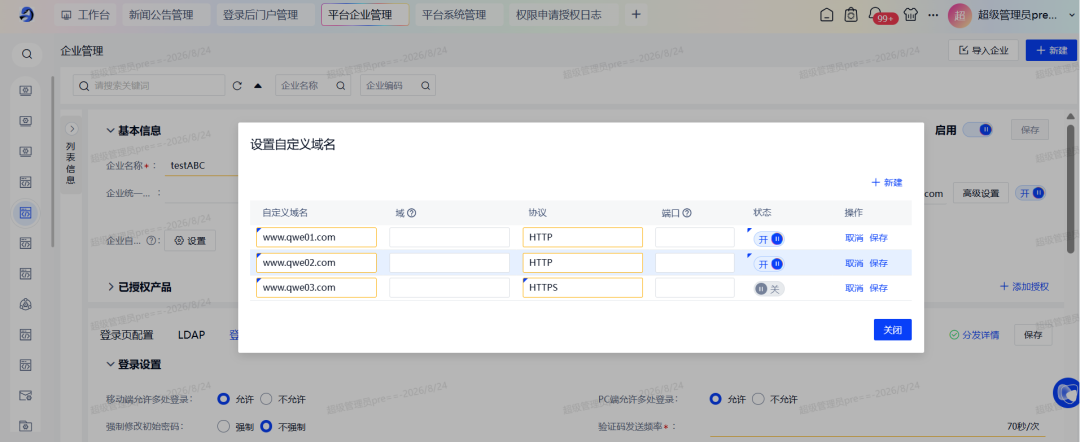1080x442 pixels.
Task: Select 不强制 radio for initial password change
Action: [266, 426]
